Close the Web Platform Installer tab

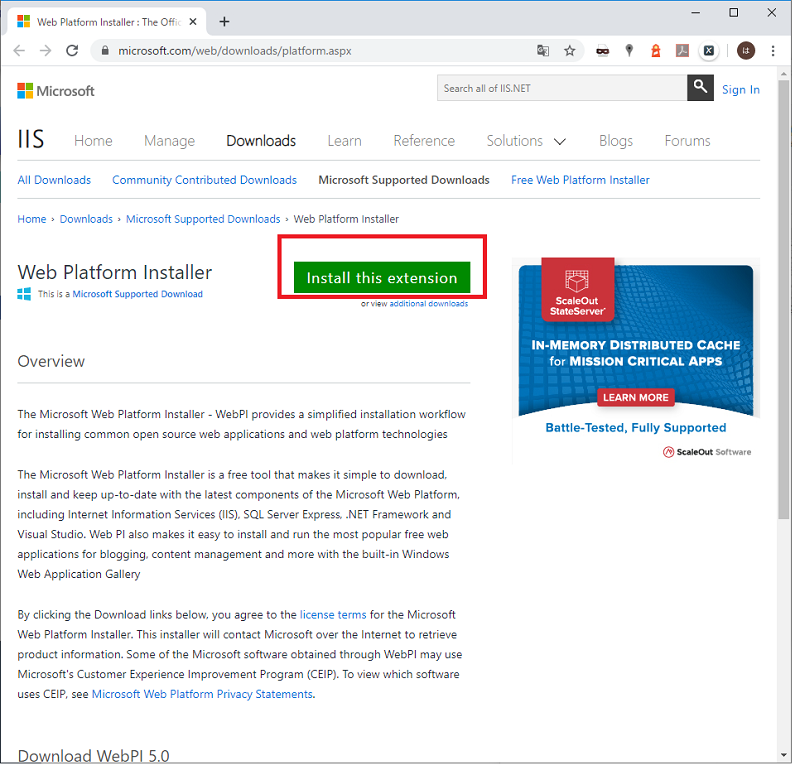[193, 22]
